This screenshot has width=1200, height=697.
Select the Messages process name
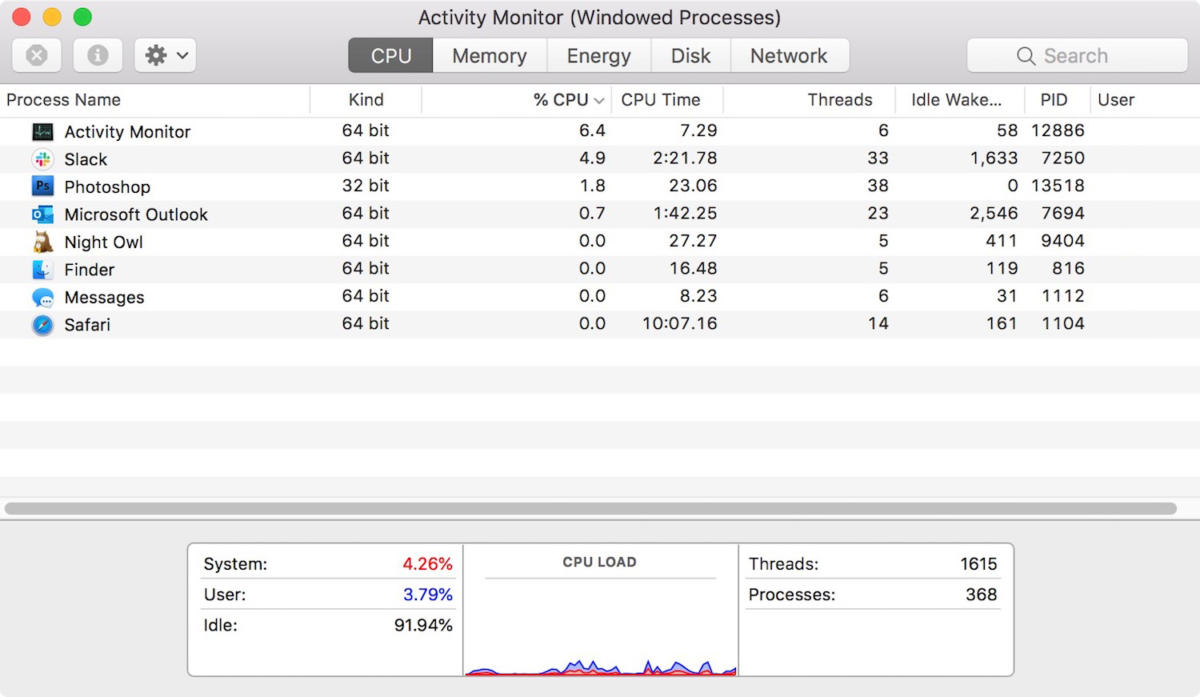click(104, 297)
